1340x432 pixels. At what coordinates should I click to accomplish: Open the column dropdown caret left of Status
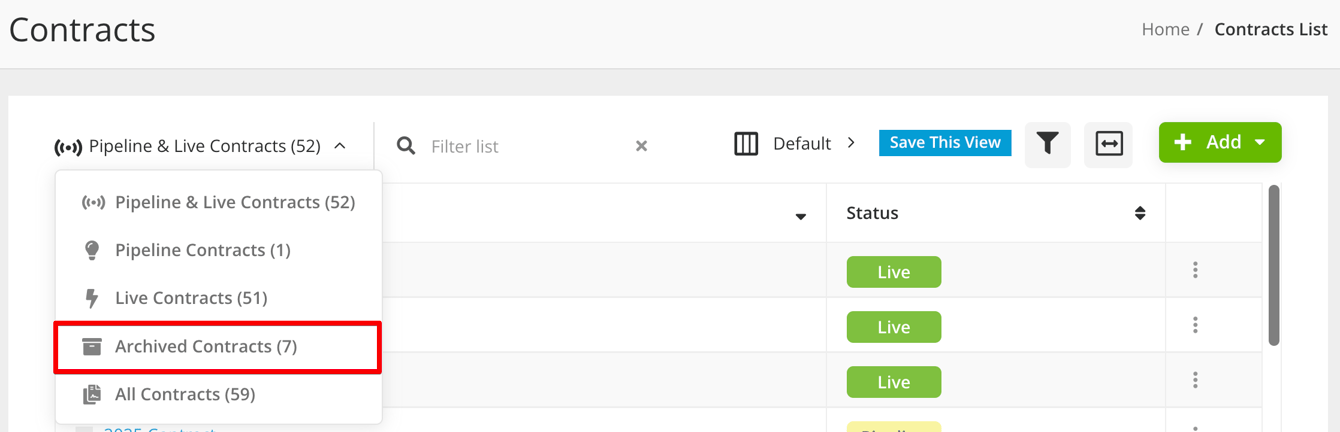(800, 217)
